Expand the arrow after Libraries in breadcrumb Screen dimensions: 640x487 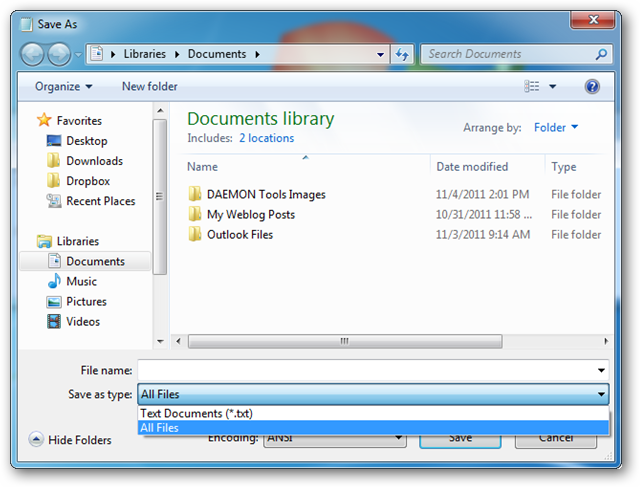click(177, 54)
